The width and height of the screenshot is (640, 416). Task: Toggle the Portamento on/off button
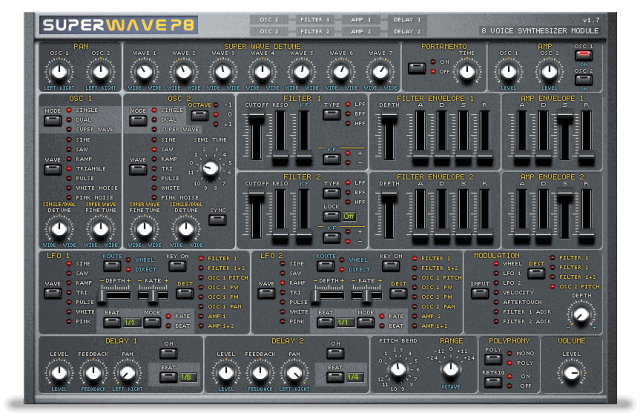[x=417, y=68]
